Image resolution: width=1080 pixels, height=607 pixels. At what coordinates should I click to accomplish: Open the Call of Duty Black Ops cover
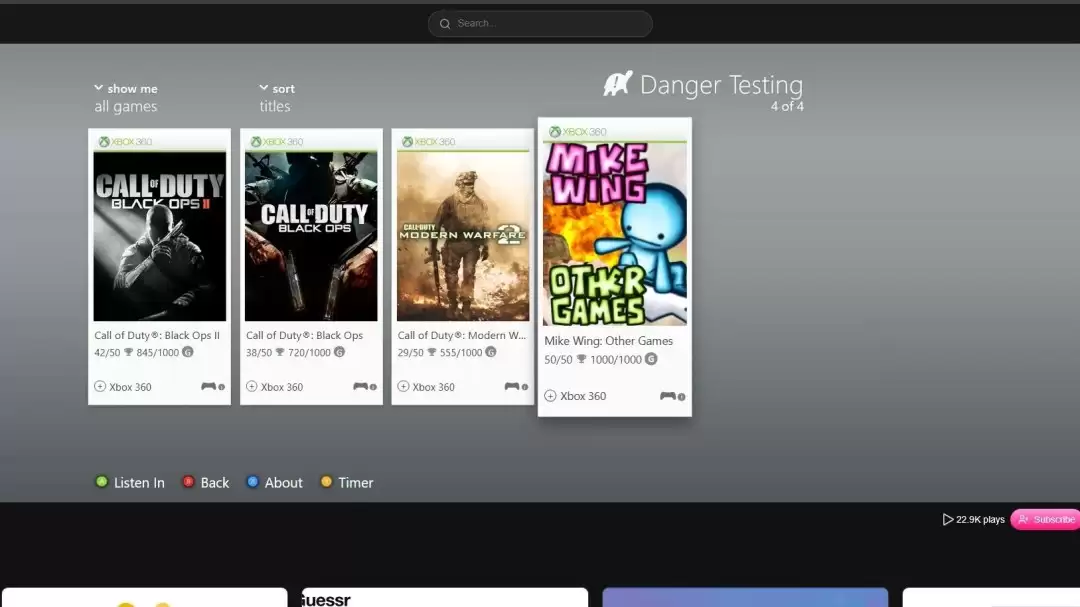(311, 236)
